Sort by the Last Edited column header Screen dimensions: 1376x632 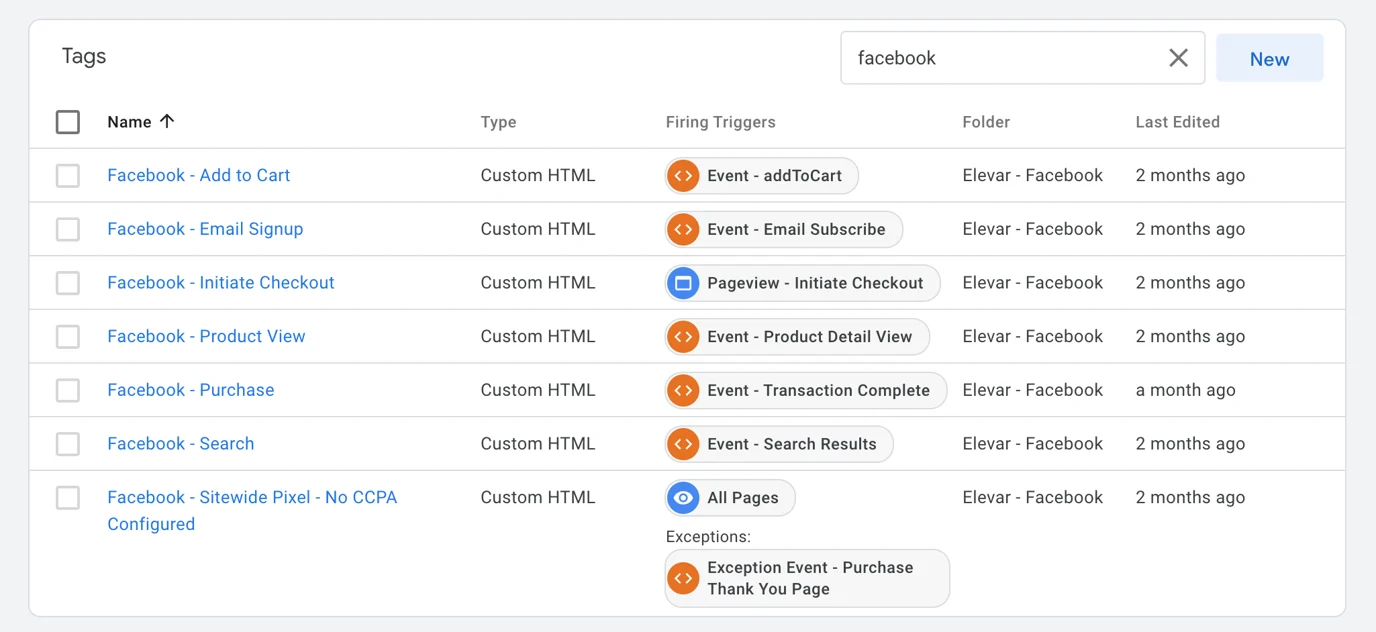(1177, 122)
